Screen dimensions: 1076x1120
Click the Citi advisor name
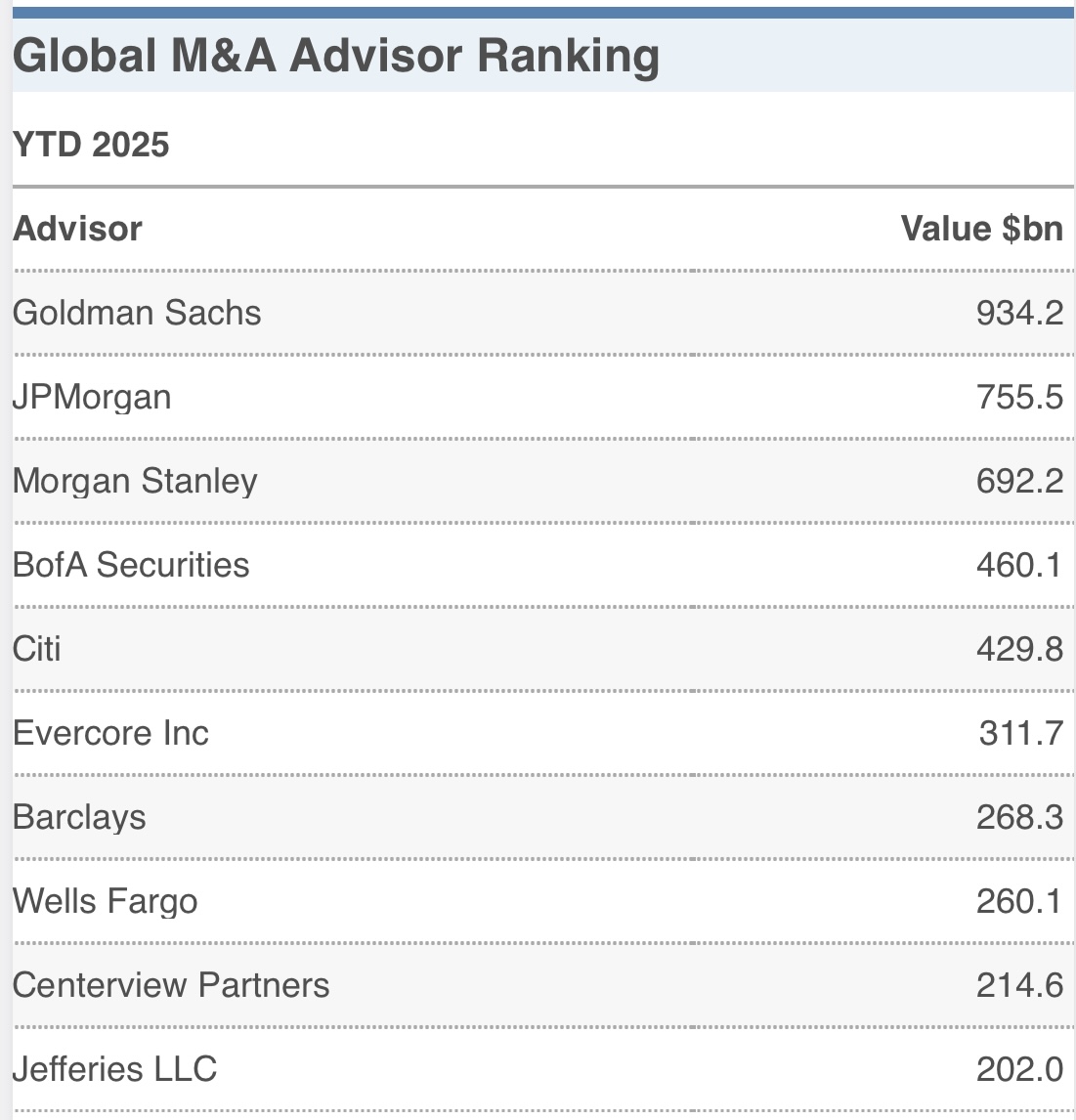pos(36,649)
